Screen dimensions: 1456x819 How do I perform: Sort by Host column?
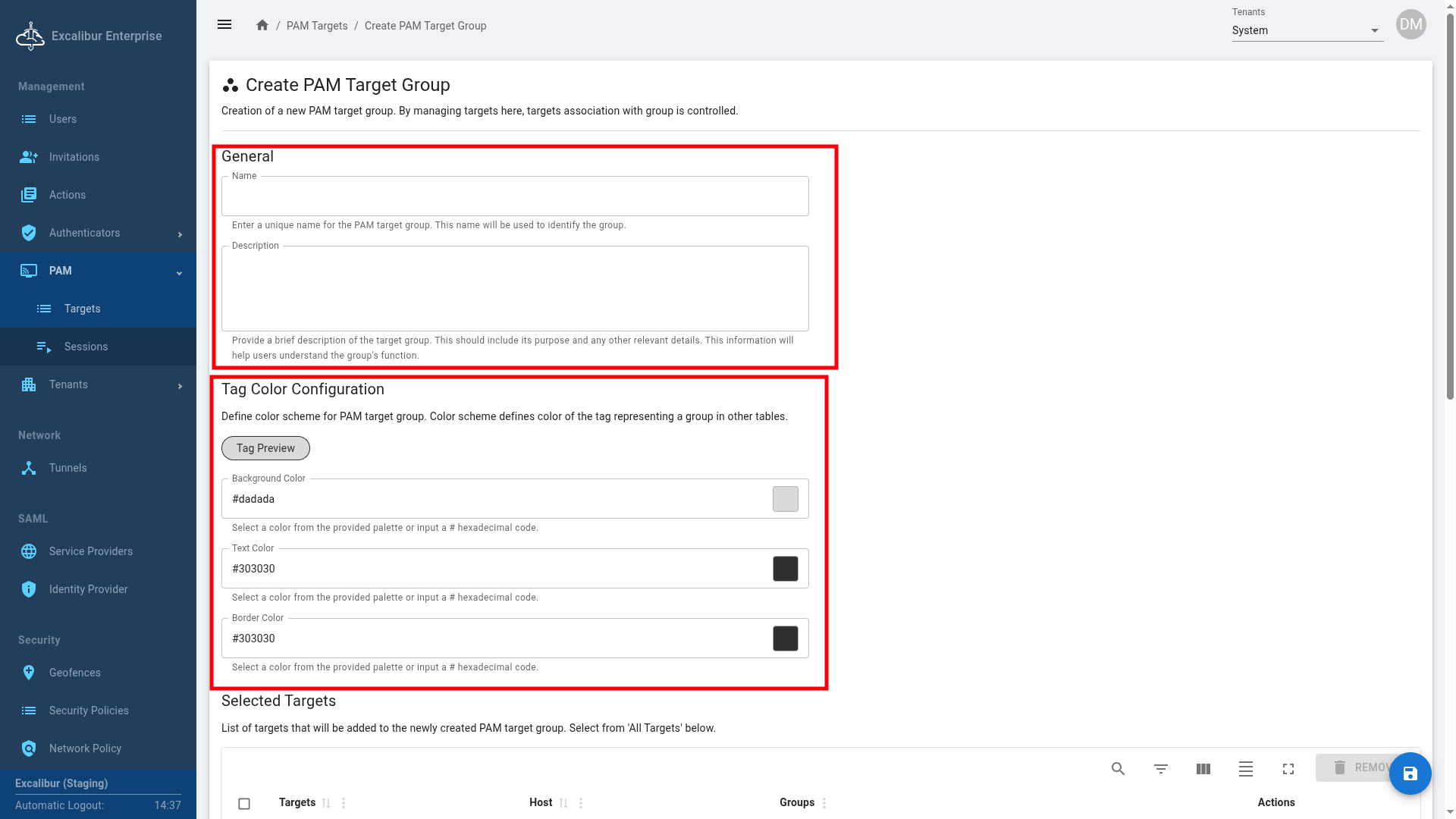(x=563, y=803)
